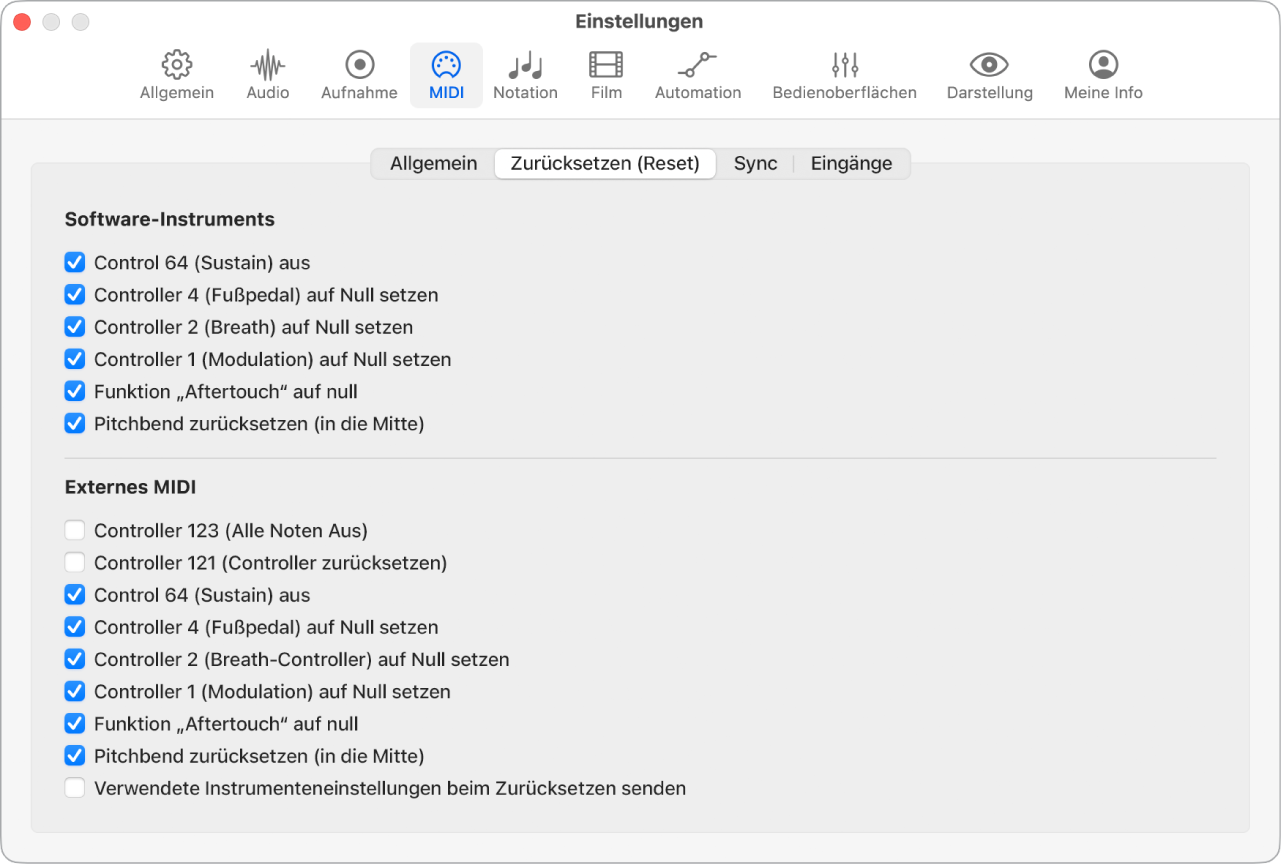Image resolution: width=1282 pixels, height=865 pixels.
Task: Select the Aufnahme settings icon
Action: point(358,74)
